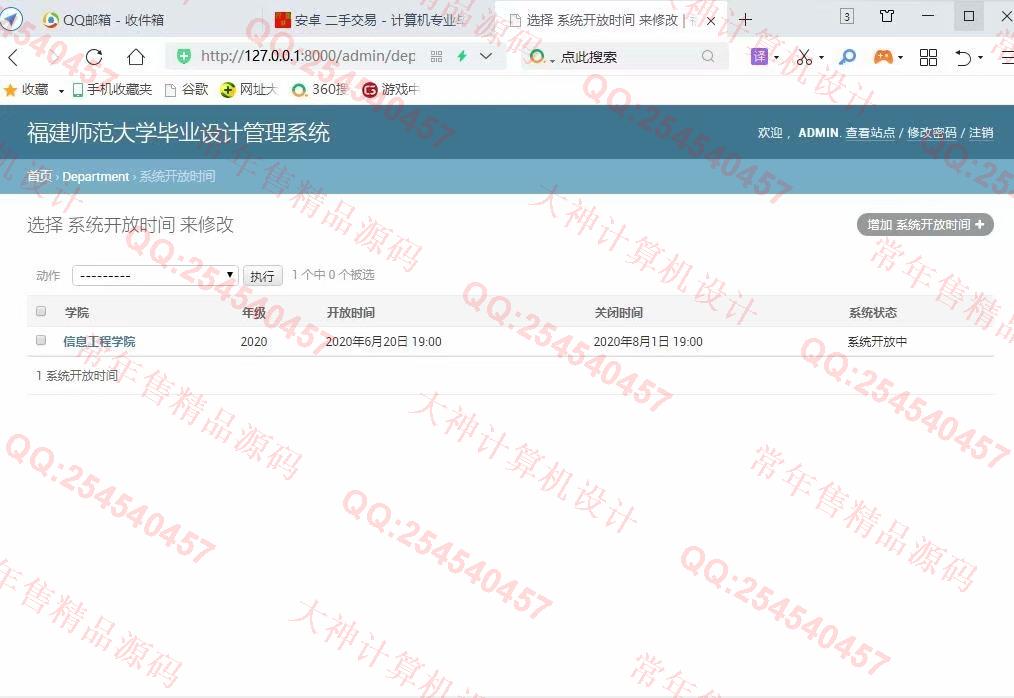Click the magnifier in the search box
Image resolution: width=1014 pixels, height=698 pixels.
coord(708,57)
